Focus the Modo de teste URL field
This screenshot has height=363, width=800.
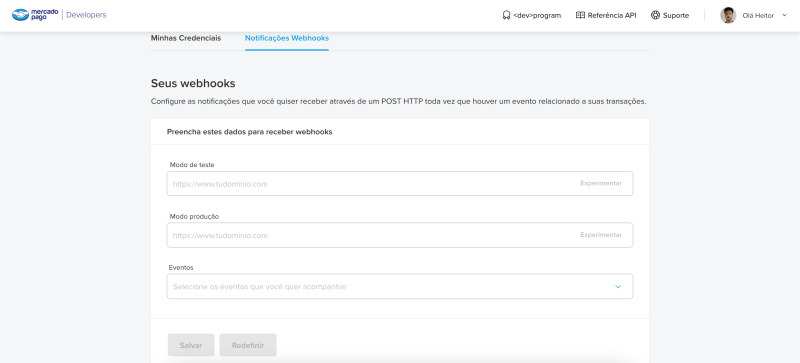399,183
